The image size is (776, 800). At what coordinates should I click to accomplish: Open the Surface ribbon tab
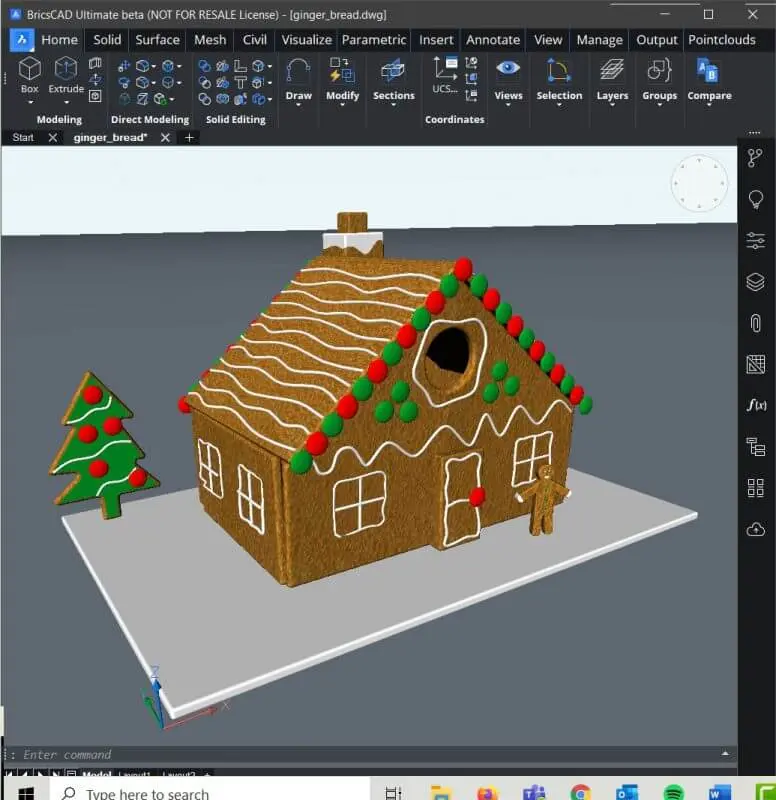click(157, 40)
